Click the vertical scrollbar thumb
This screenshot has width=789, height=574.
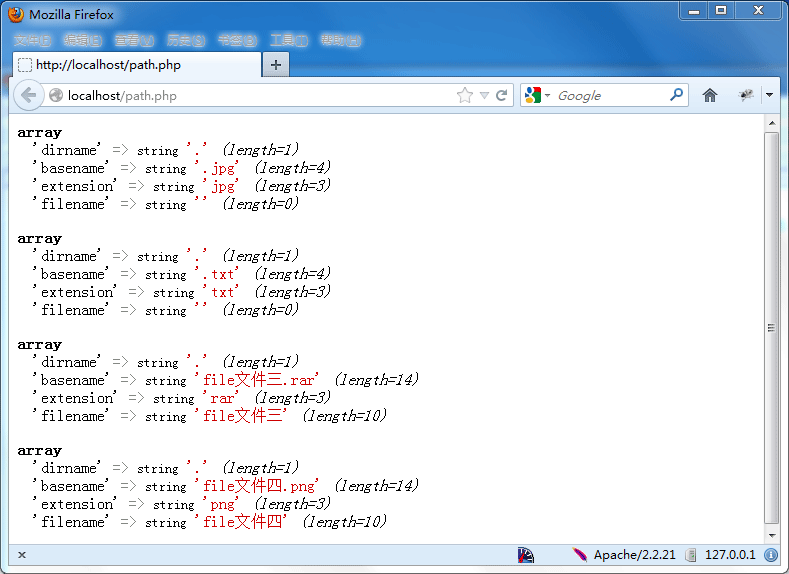point(771,326)
